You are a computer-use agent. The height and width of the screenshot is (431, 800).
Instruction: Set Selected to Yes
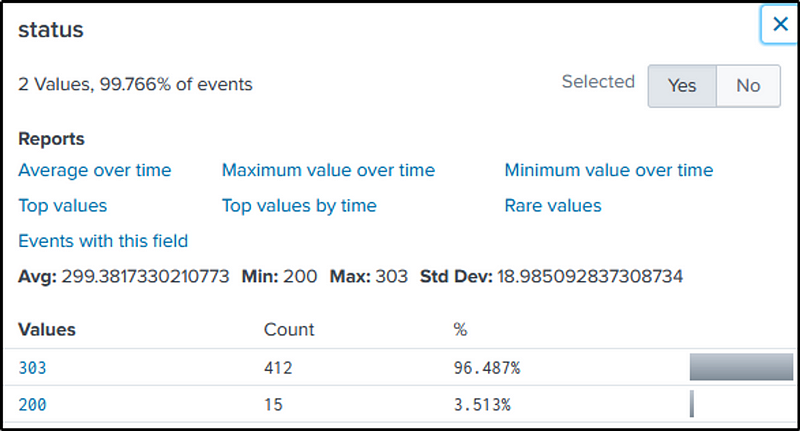[682, 86]
